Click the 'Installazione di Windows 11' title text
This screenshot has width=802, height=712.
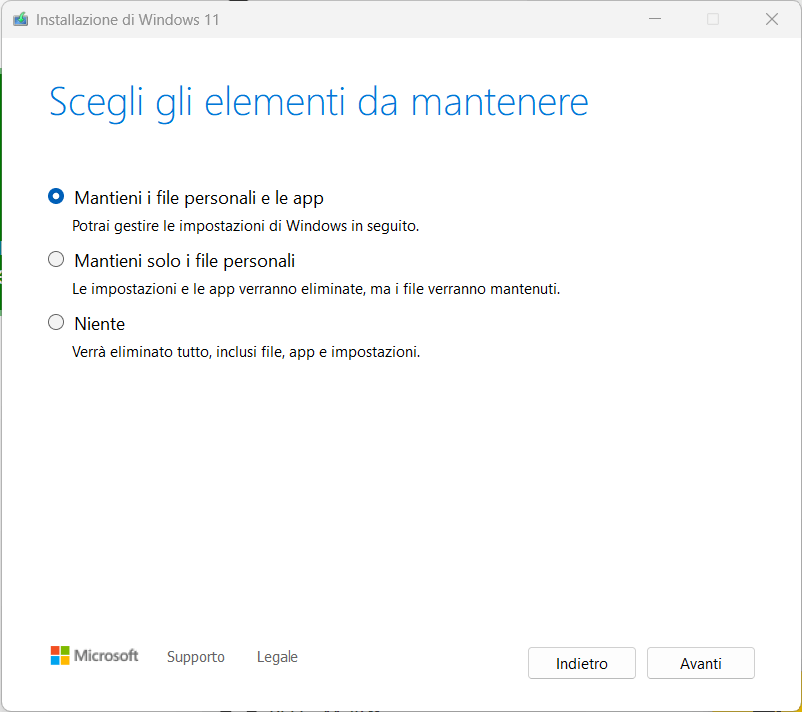127,20
